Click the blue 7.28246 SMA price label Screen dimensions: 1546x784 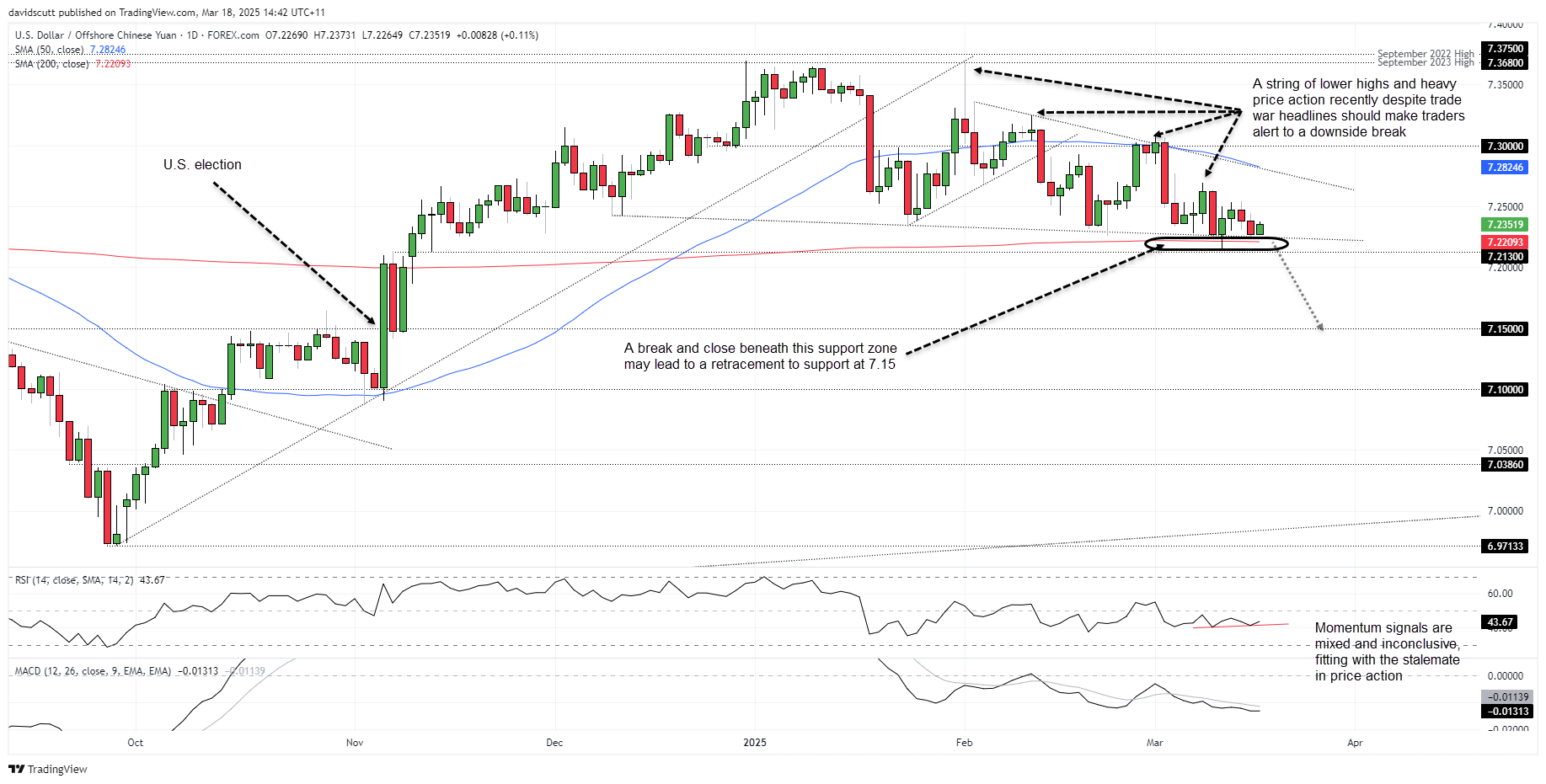point(1505,168)
